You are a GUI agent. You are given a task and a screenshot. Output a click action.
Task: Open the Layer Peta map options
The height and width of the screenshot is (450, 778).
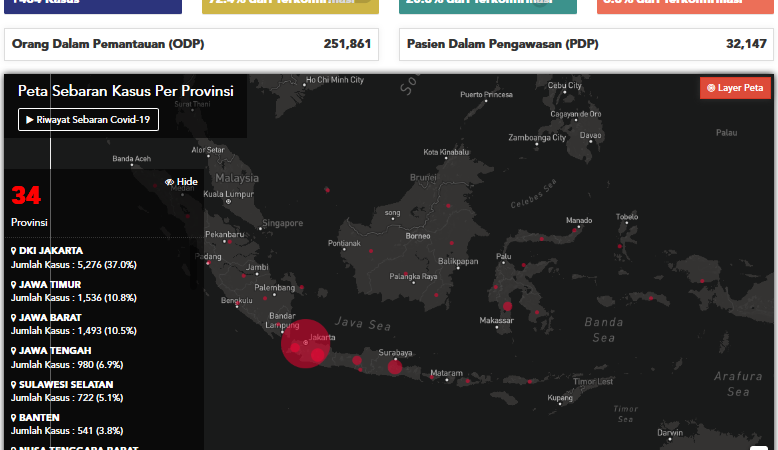pos(735,88)
